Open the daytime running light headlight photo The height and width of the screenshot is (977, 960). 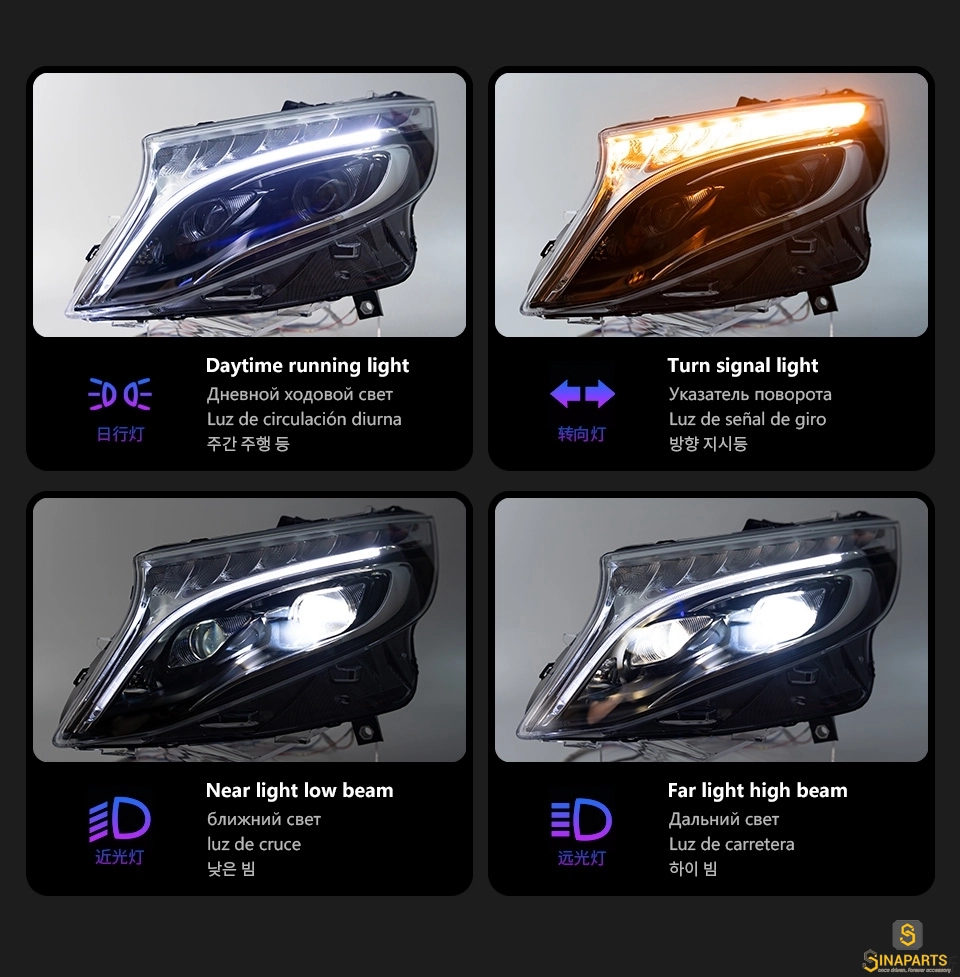249,204
